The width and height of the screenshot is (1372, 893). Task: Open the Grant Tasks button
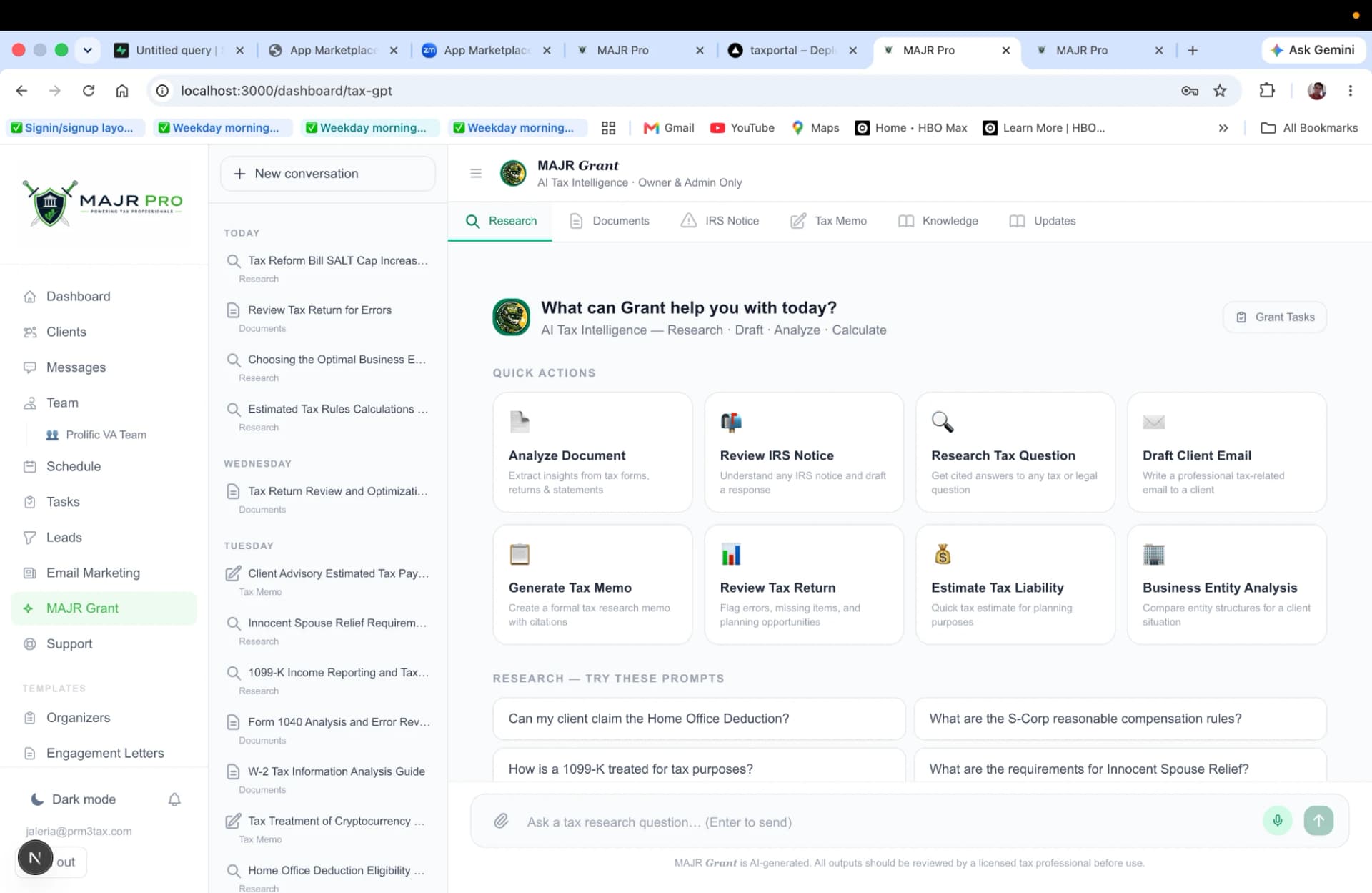(1275, 317)
